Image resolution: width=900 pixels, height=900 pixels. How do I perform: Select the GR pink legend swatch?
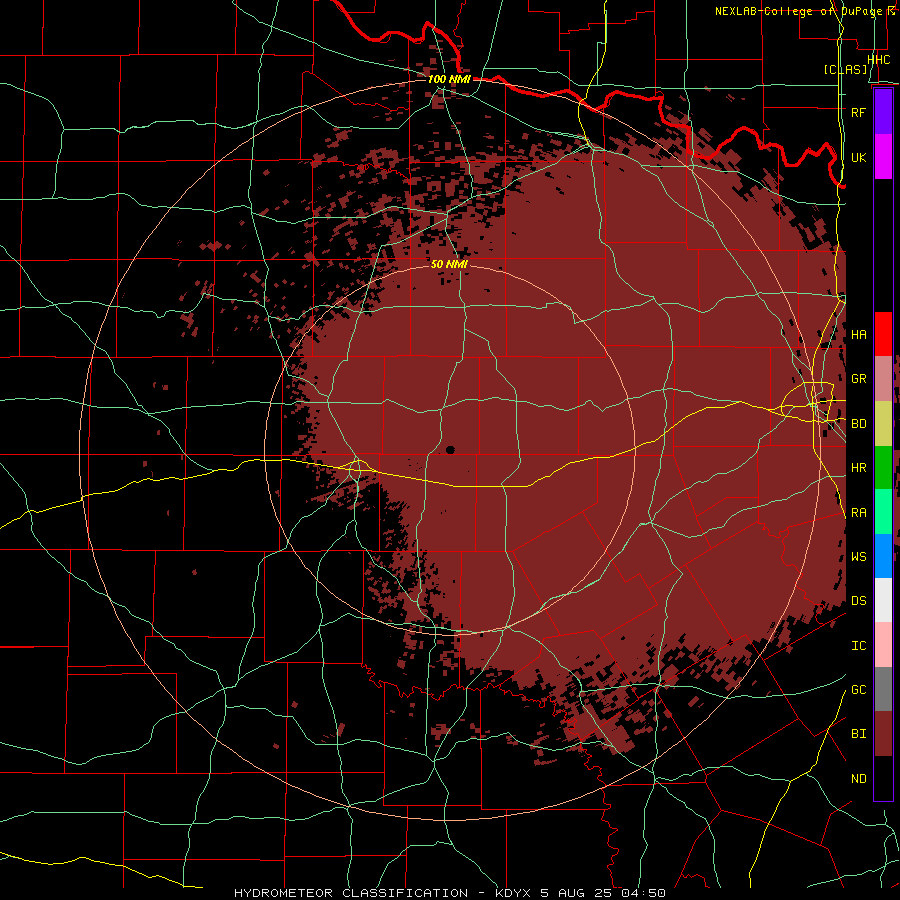pos(883,379)
